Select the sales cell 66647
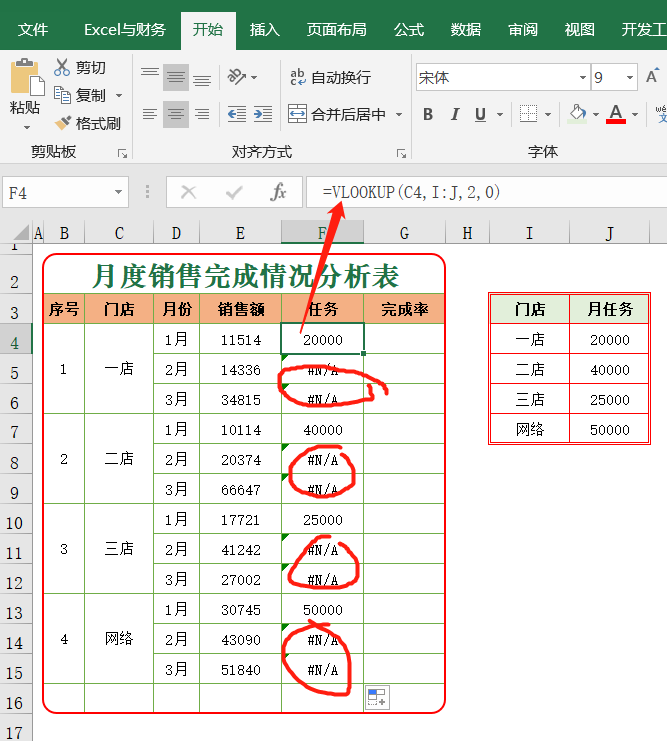Viewport: 667px width, 741px height. 241,489
